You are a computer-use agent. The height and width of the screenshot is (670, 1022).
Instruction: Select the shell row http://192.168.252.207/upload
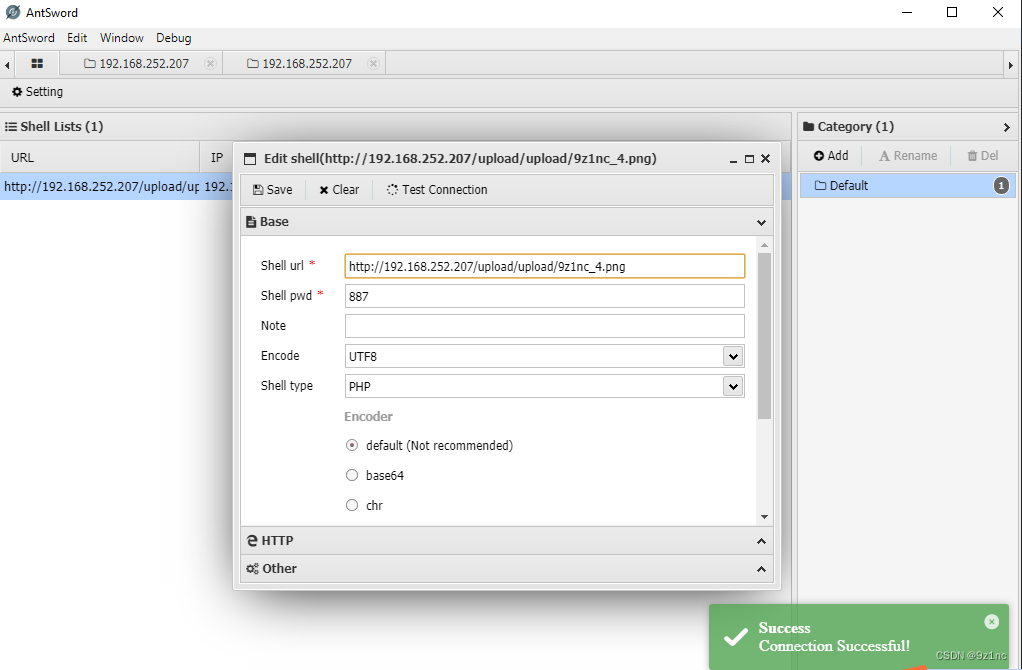pos(116,186)
